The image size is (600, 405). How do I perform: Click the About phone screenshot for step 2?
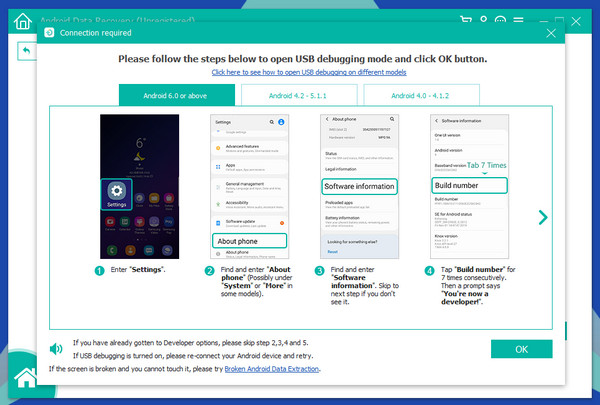249,186
